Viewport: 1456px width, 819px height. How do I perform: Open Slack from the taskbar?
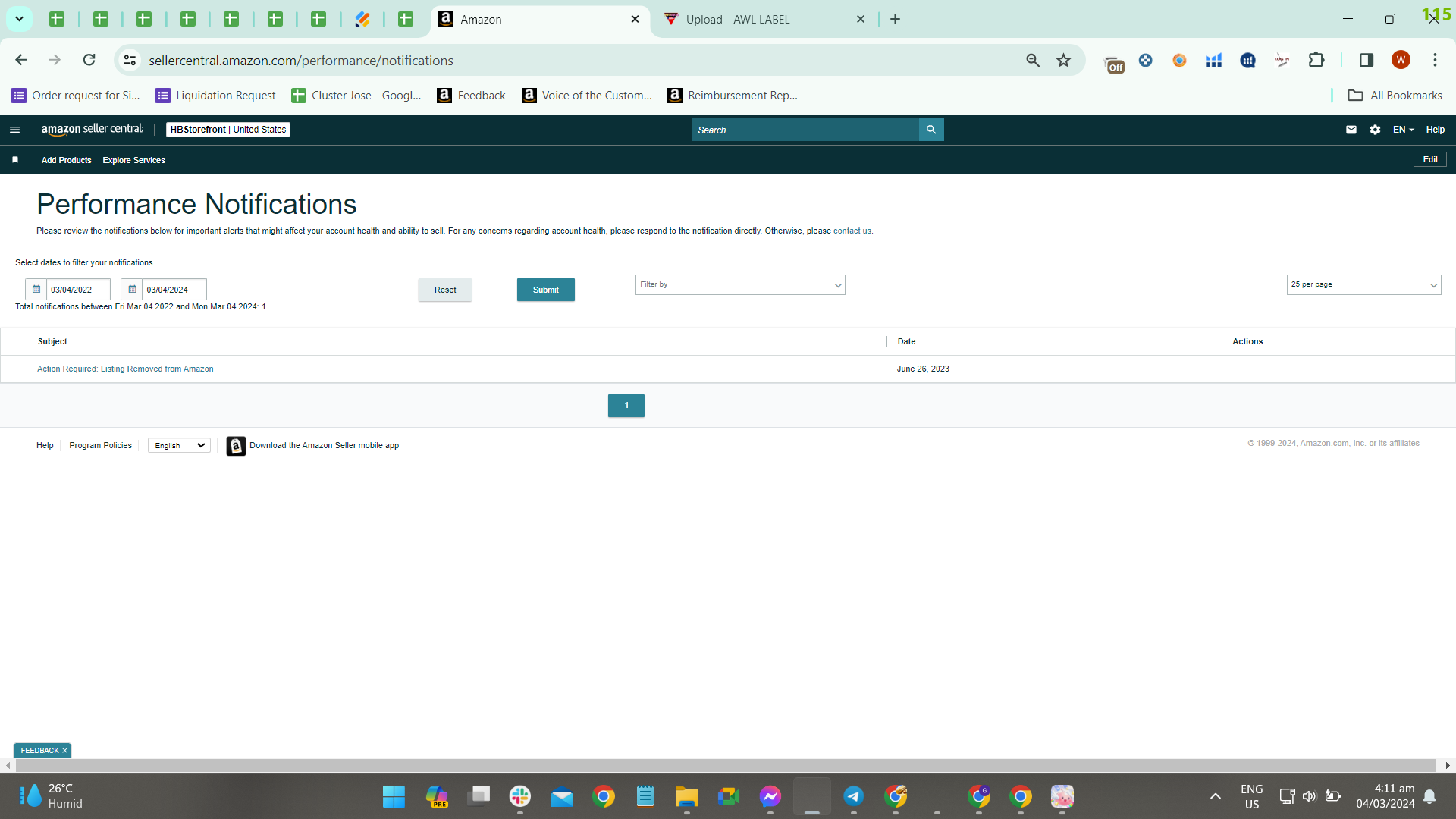point(520,796)
